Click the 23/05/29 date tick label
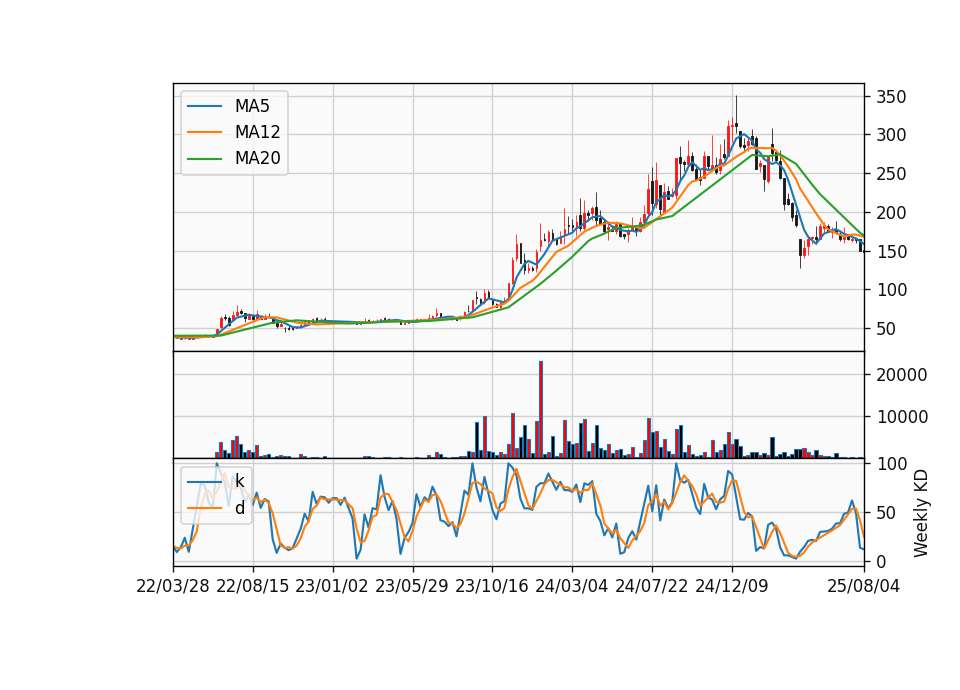 point(411,586)
